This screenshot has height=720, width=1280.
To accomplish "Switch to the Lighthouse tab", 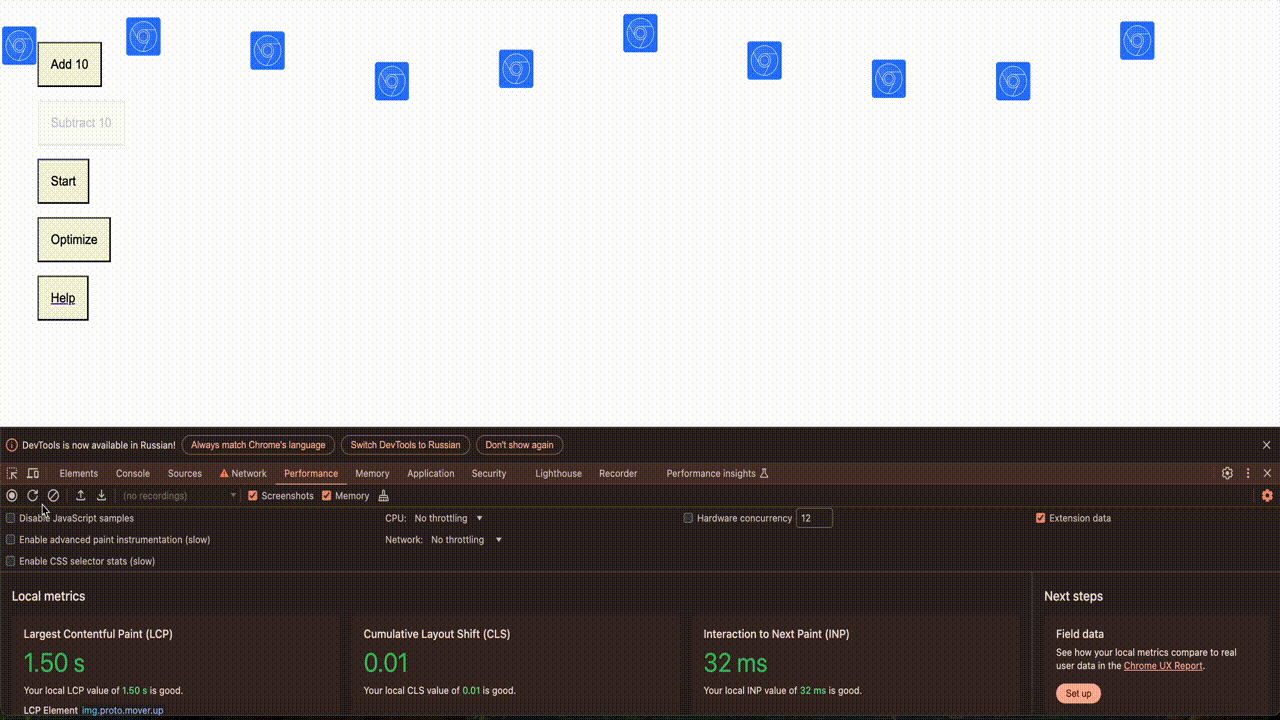I will (558, 474).
